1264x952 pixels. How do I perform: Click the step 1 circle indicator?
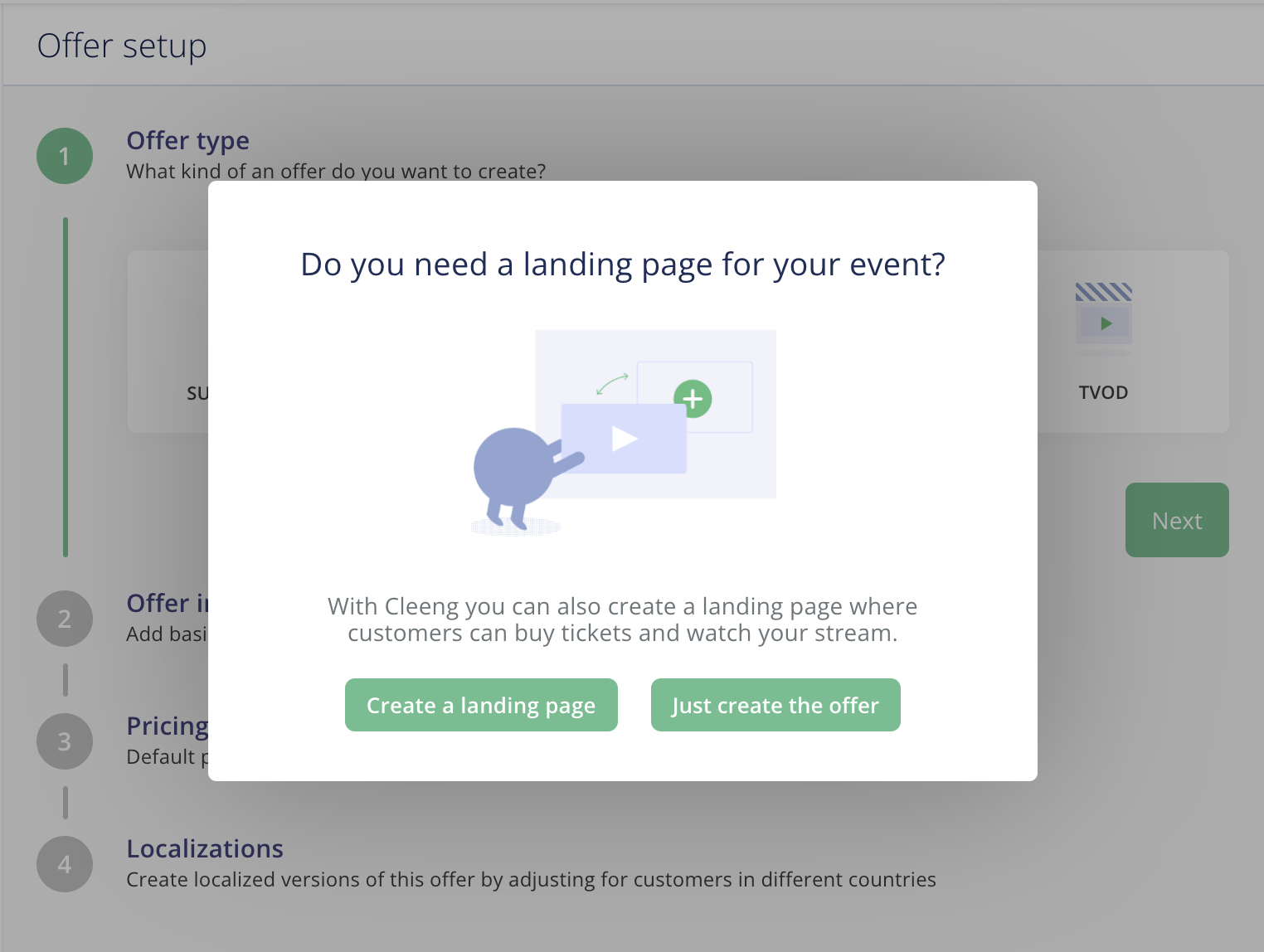coord(65,156)
